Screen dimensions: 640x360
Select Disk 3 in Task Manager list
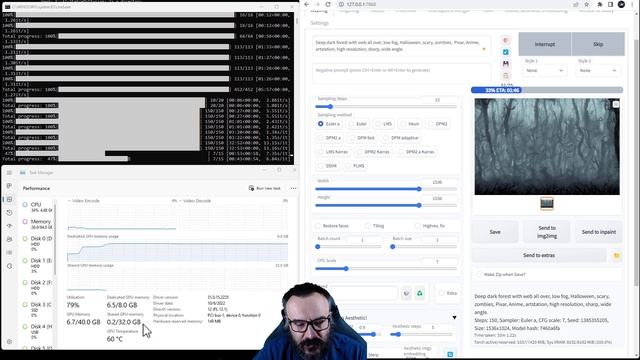38,309
